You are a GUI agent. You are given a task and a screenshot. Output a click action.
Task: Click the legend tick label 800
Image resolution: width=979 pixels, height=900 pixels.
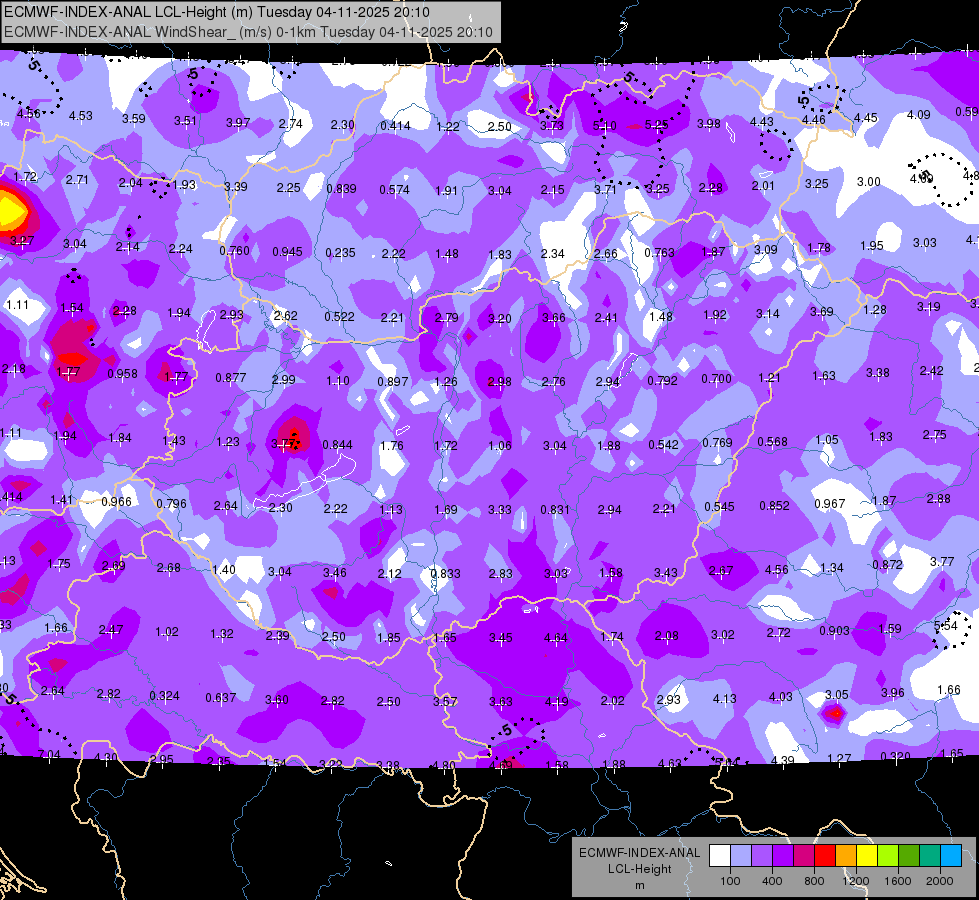pos(814,881)
